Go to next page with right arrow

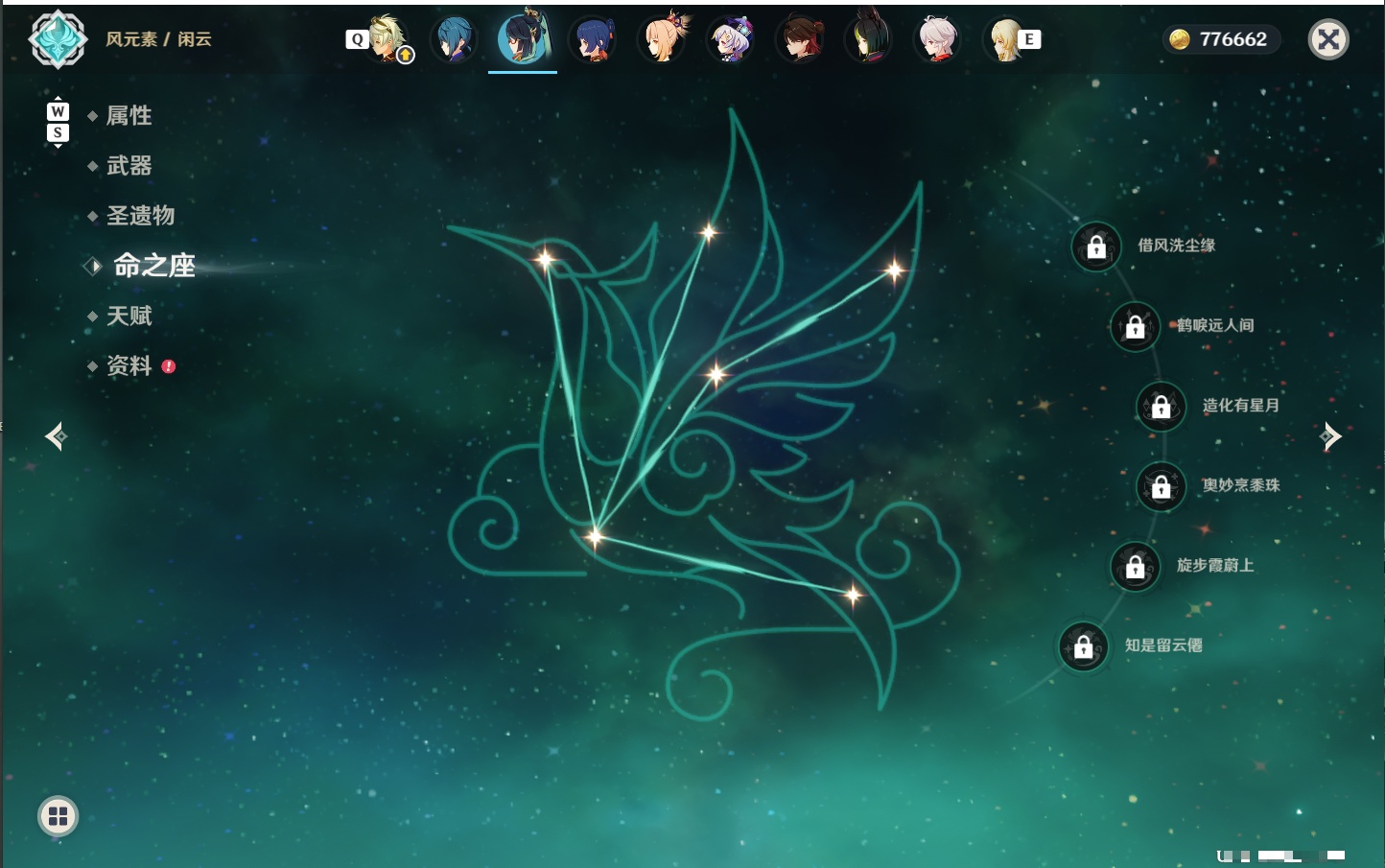[1330, 436]
